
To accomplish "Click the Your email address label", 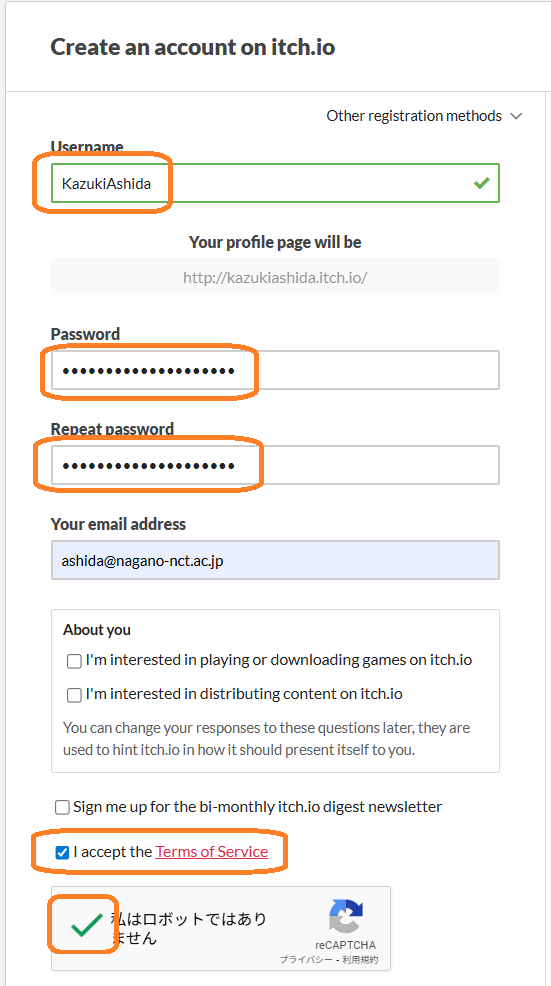I will [x=118, y=524].
